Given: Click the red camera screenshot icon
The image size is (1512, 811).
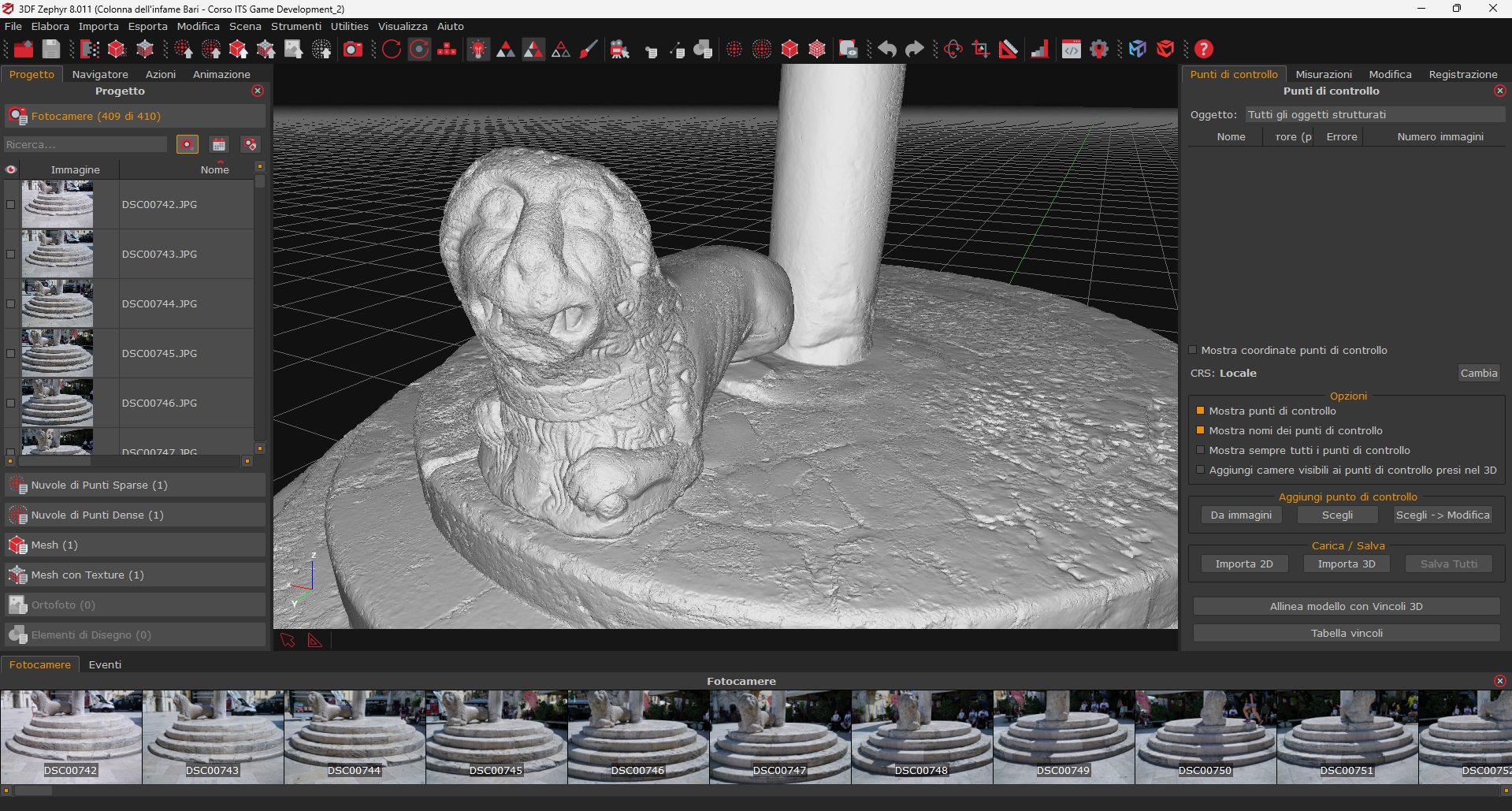Looking at the screenshot, I should pos(353,50).
